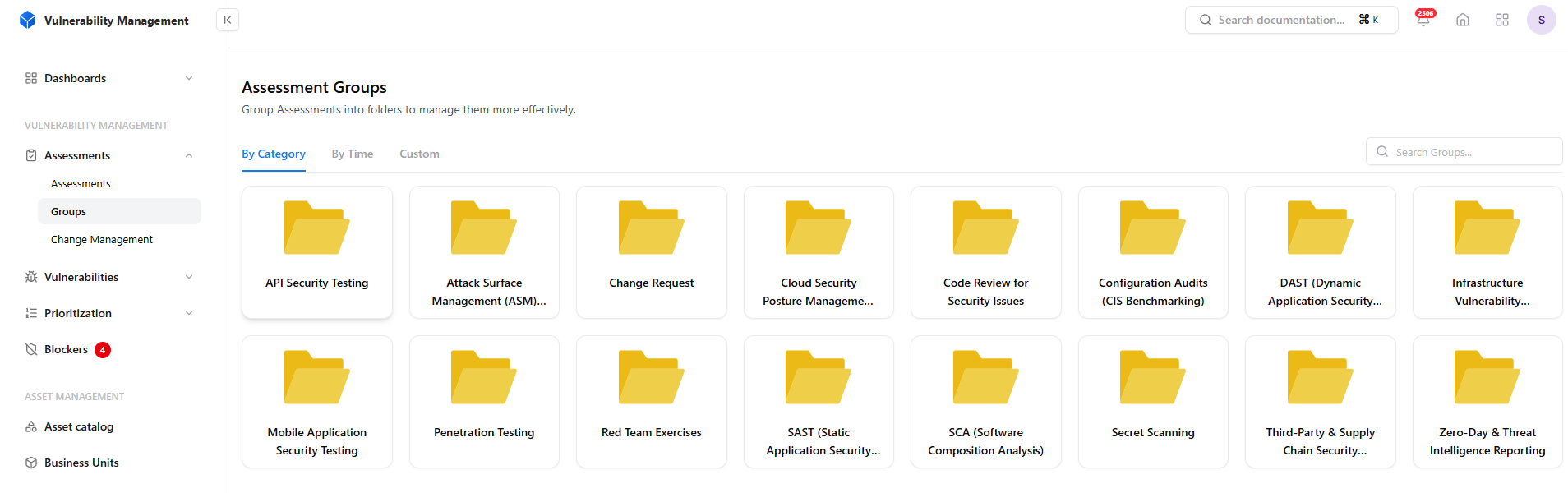This screenshot has height=493, width=1568.
Task: Open the Infrastructure Vulnerability folder icon
Action: (x=1487, y=228)
